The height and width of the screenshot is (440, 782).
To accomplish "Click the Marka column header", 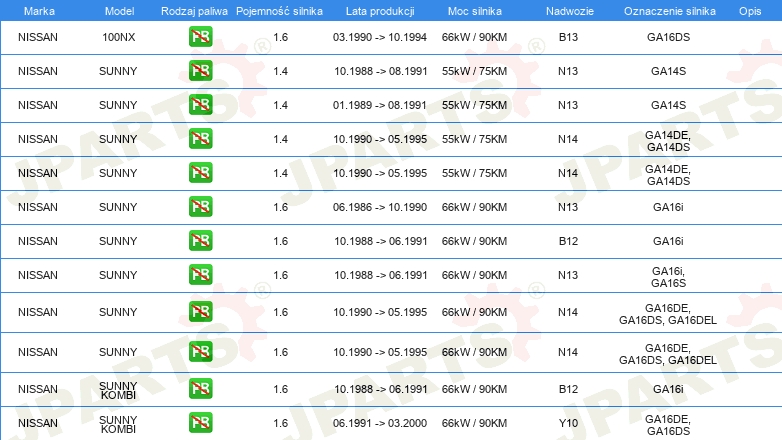I will [x=39, y=11].
